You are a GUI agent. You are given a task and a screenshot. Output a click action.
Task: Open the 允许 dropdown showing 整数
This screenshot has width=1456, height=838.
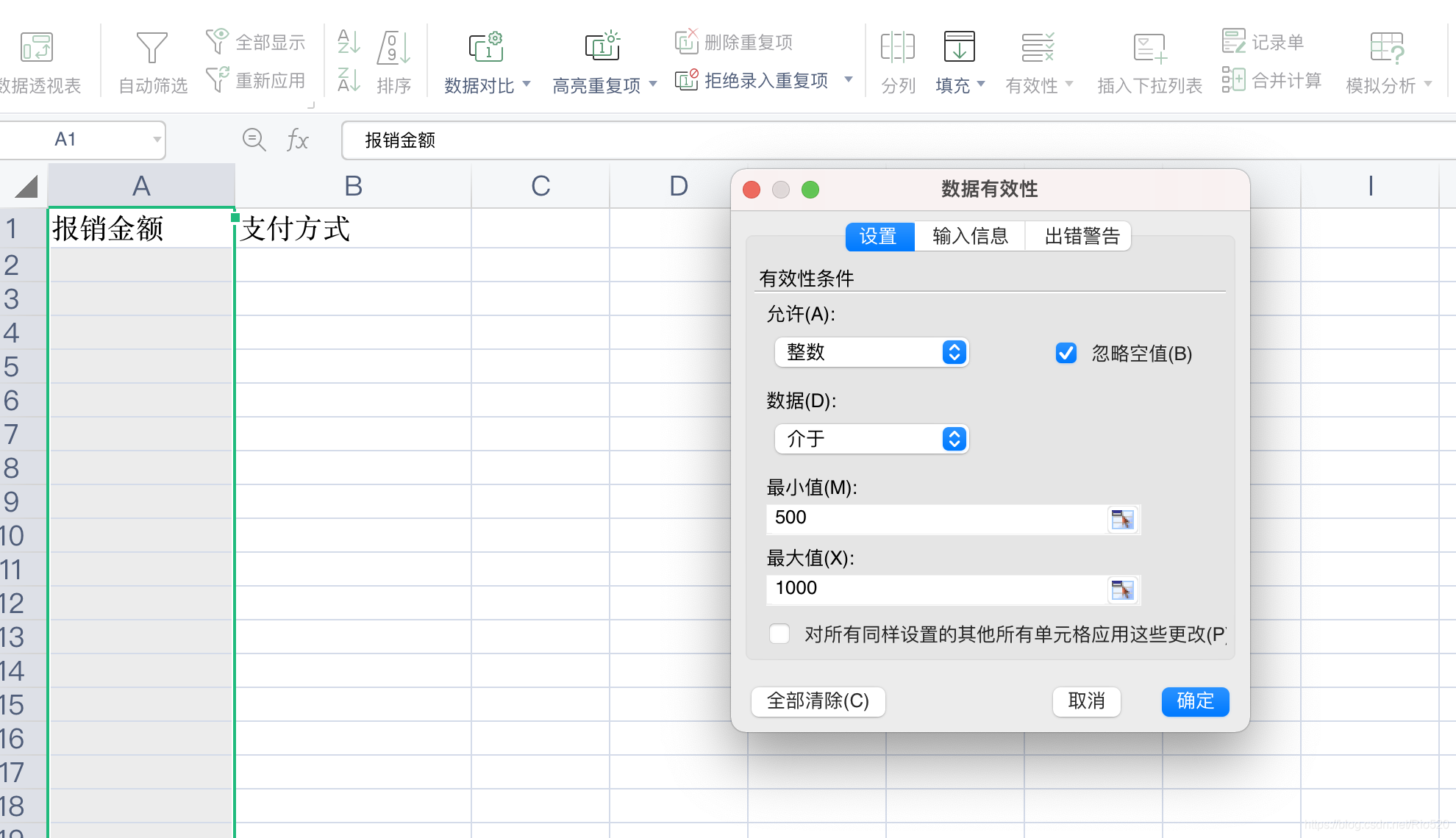tap(871, 352)
